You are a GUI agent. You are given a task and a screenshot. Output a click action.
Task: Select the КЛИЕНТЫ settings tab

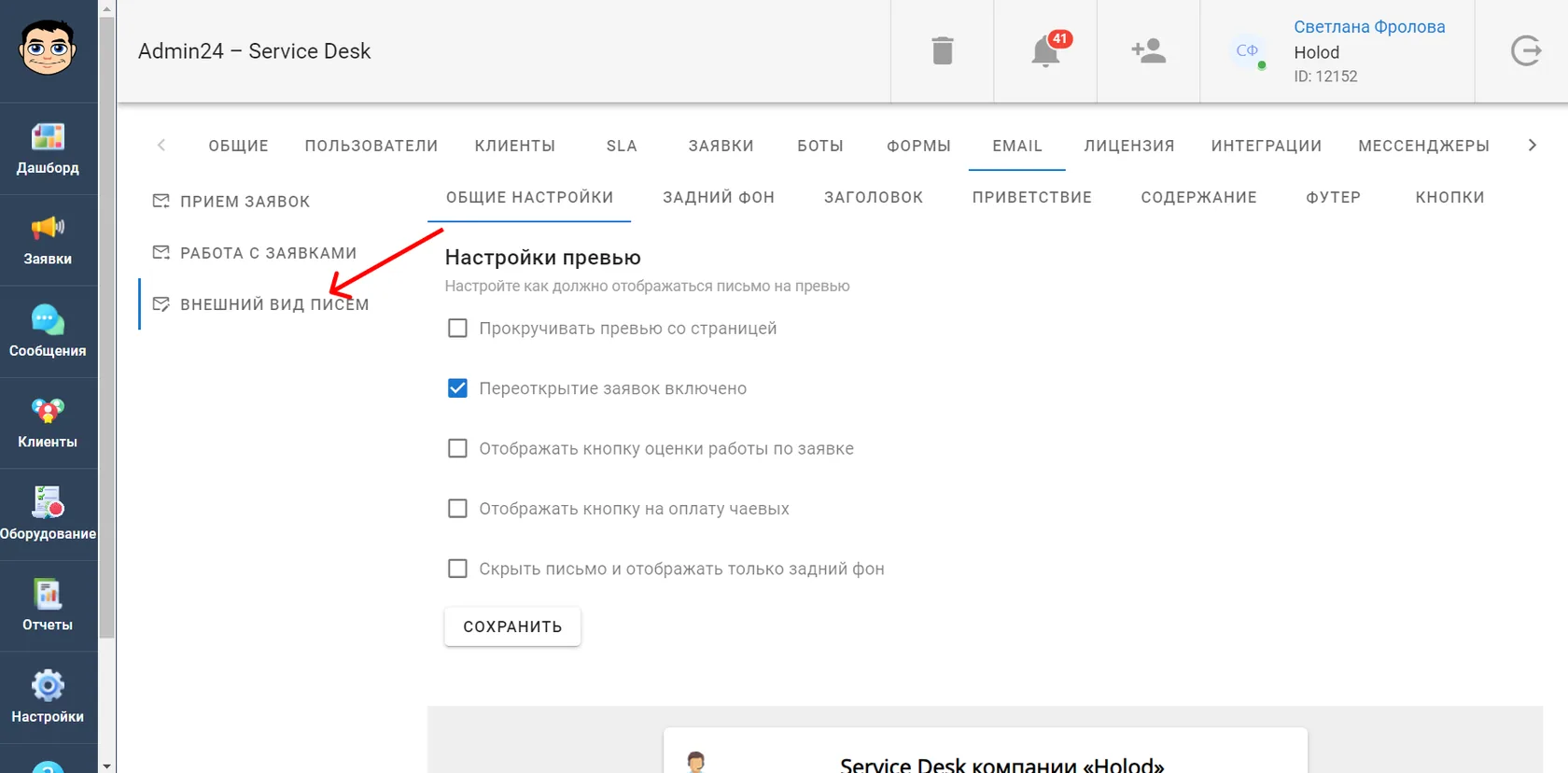(x=515, y=146)
